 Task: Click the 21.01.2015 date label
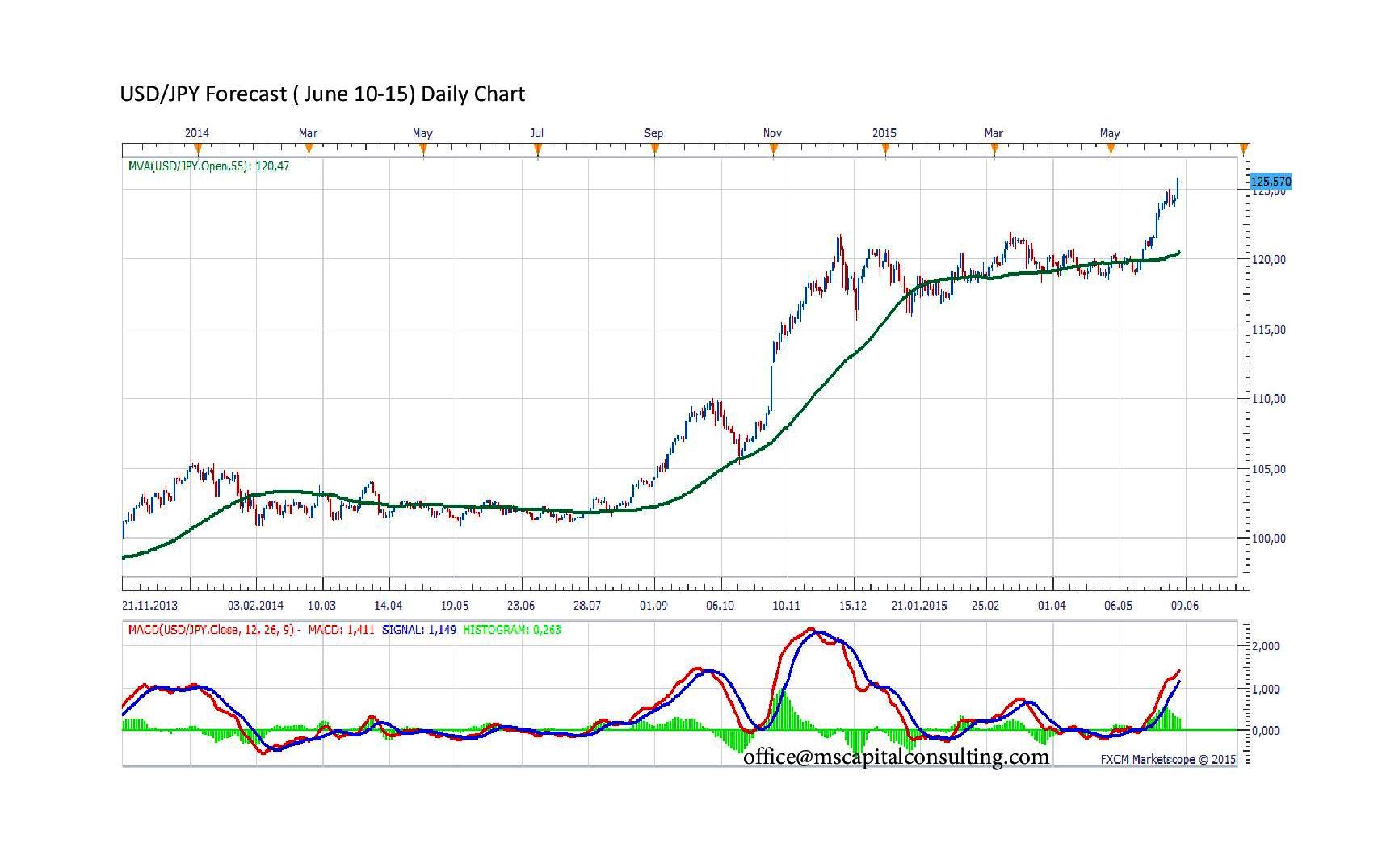click(x=919, y=606)
